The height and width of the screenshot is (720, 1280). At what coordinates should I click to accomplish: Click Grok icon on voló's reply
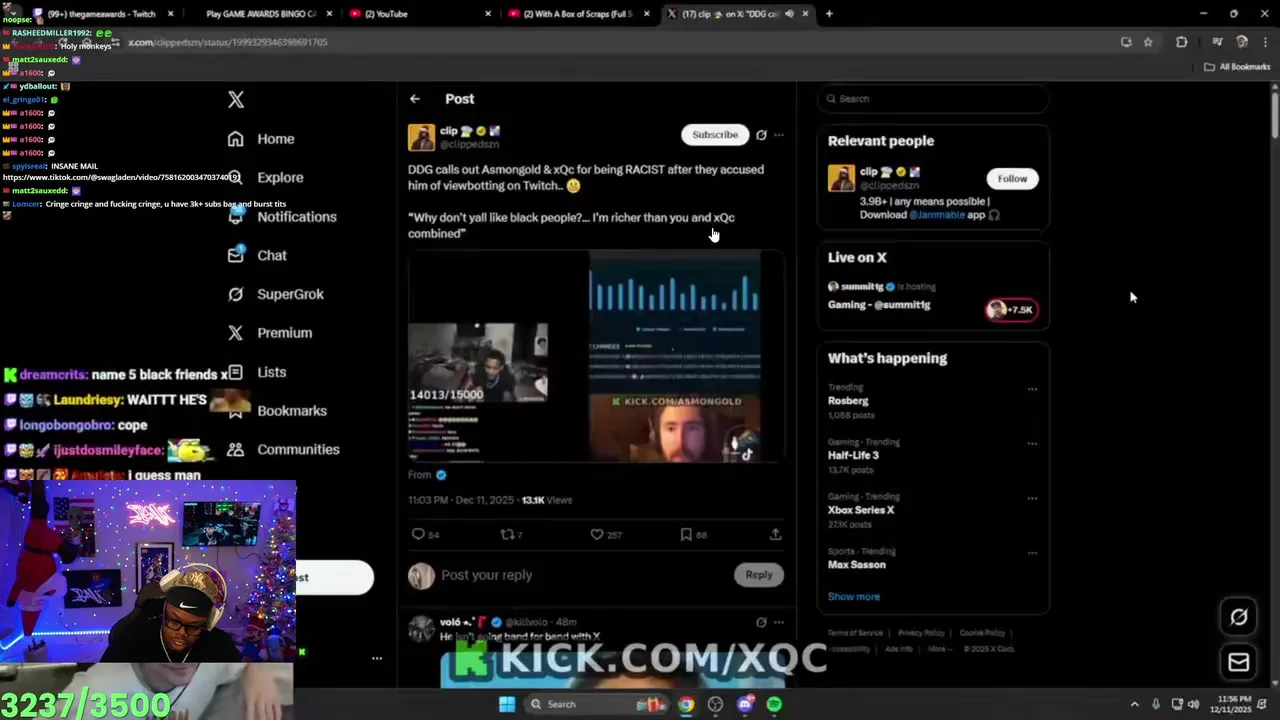point(761,622)
